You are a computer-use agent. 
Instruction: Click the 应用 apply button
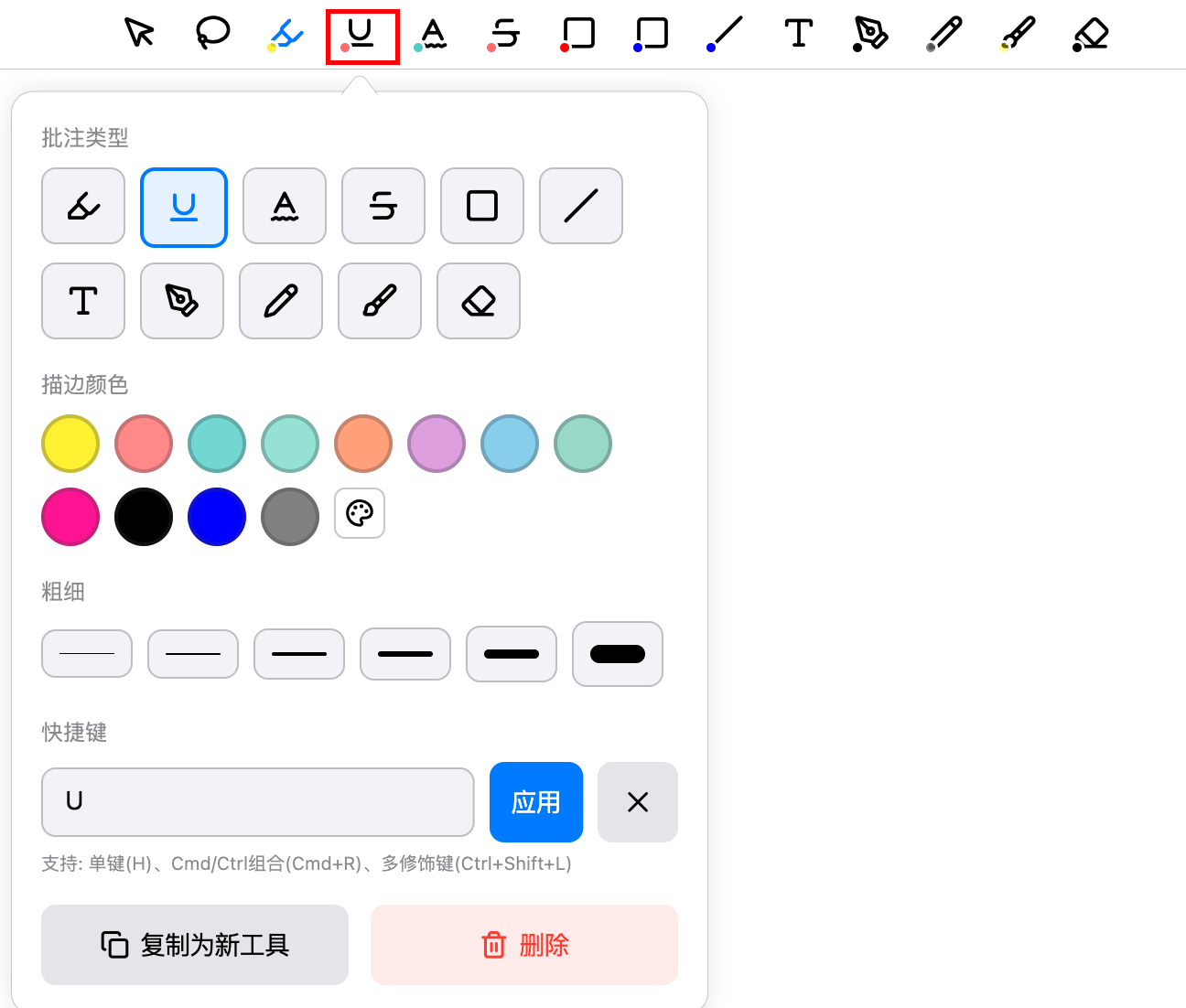tap(536, 802)
